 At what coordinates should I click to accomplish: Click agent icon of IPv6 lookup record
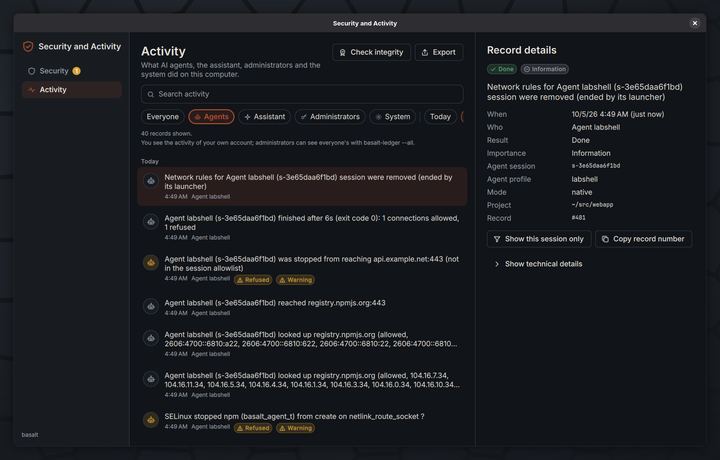[x=151, y=338]
